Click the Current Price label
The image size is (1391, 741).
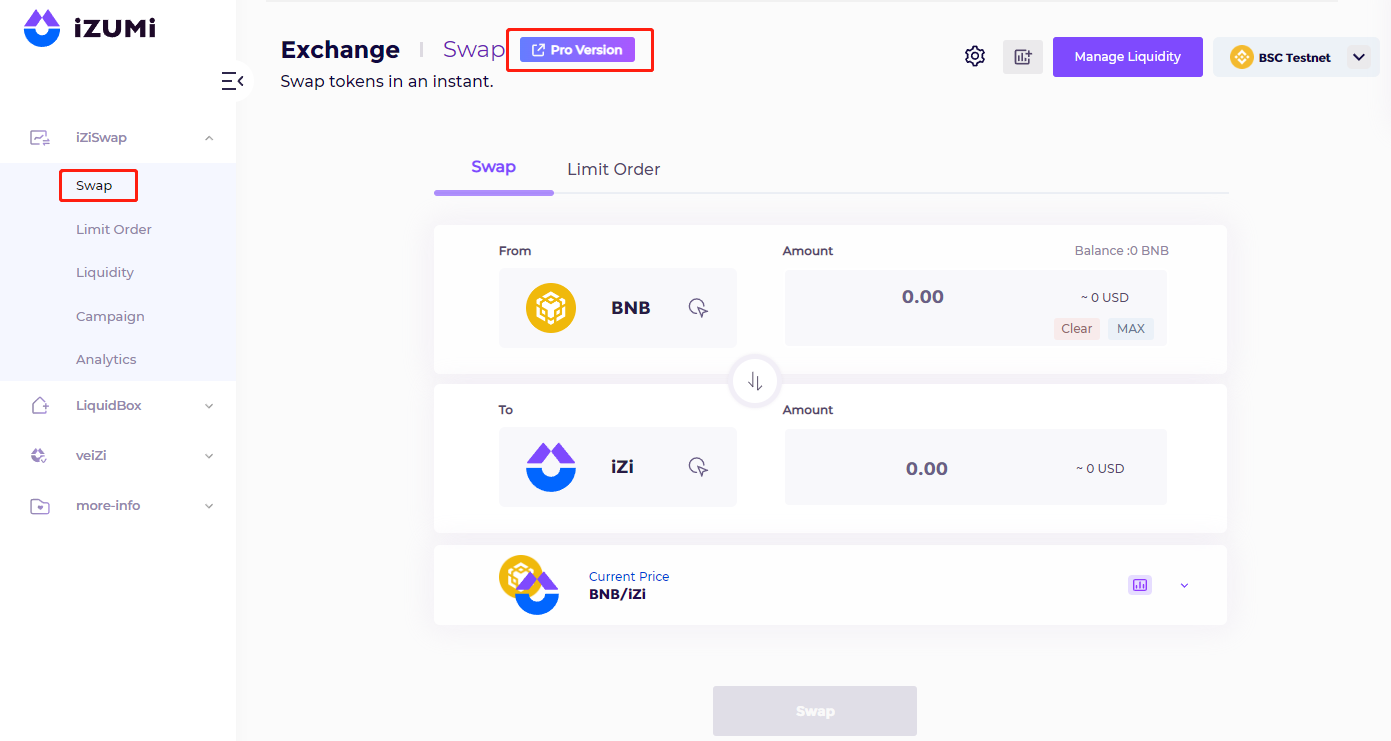(629, 576)
